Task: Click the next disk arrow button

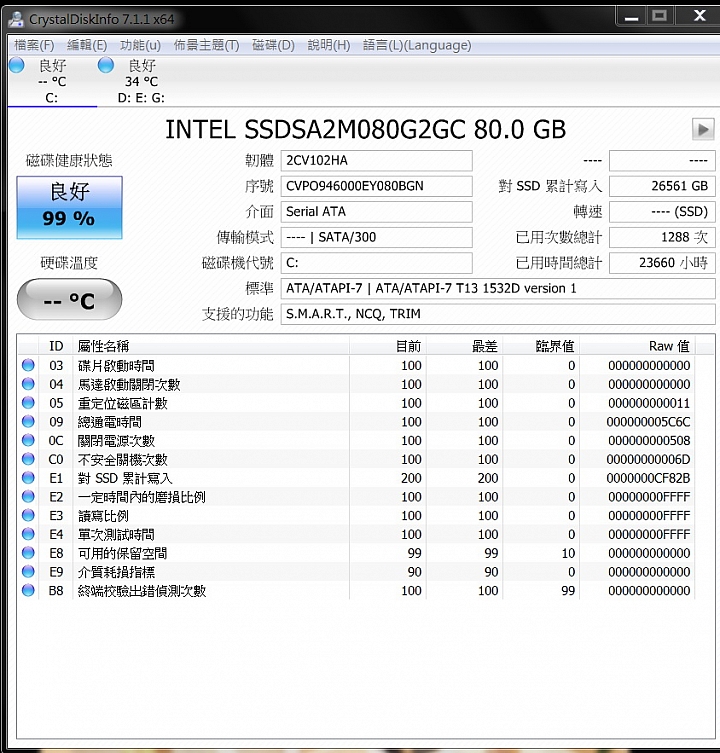Action: [703, 129]
